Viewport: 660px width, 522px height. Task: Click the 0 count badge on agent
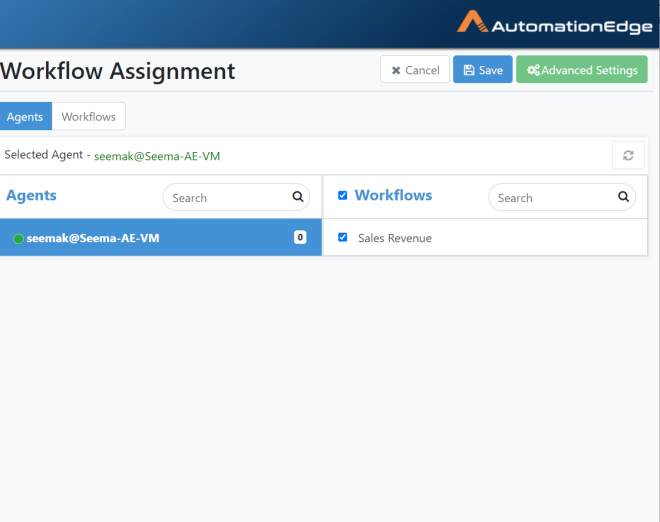pyautogui.click(x=300, y=237)
